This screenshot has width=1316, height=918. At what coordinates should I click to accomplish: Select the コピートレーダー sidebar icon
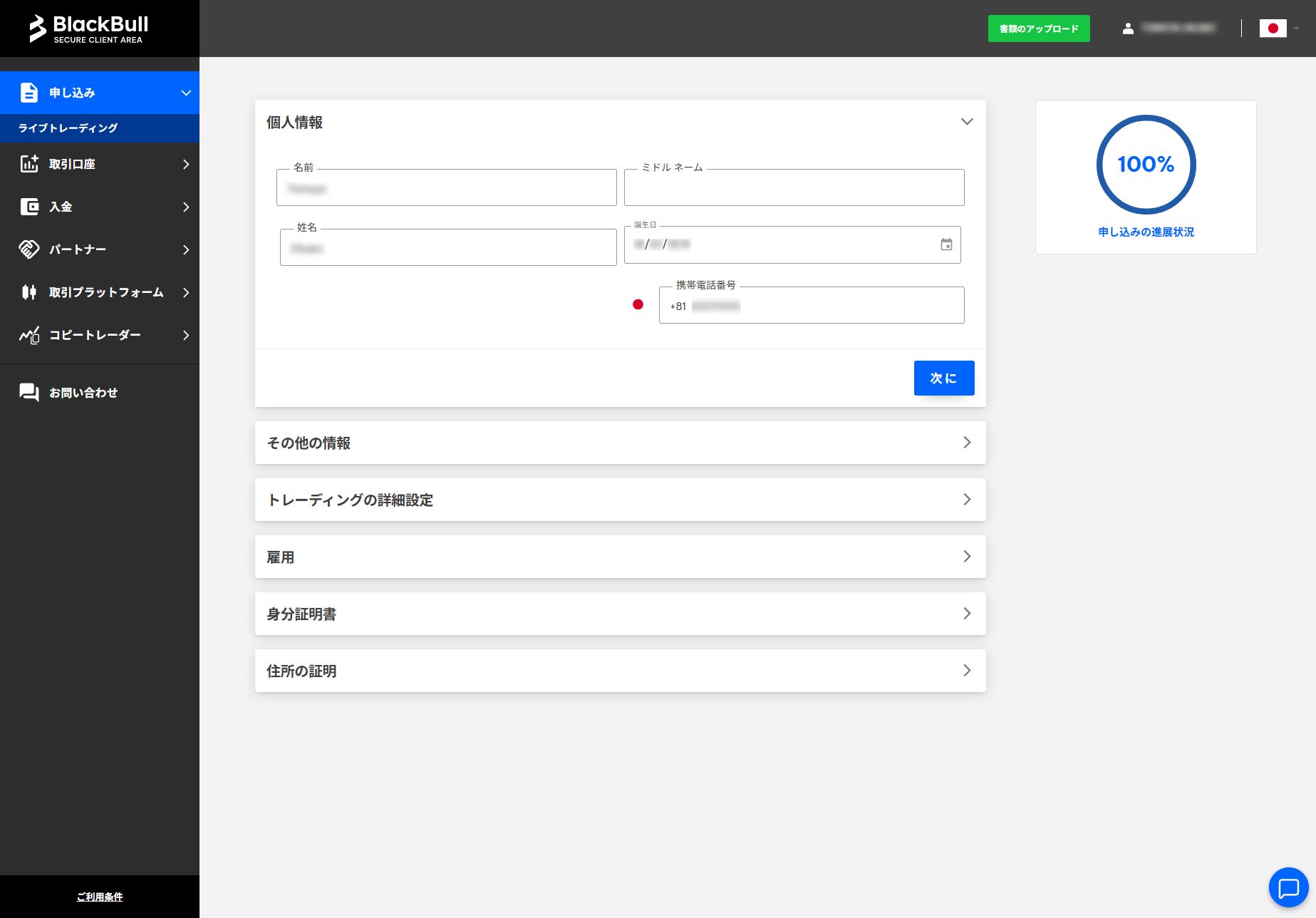point(29,335)
